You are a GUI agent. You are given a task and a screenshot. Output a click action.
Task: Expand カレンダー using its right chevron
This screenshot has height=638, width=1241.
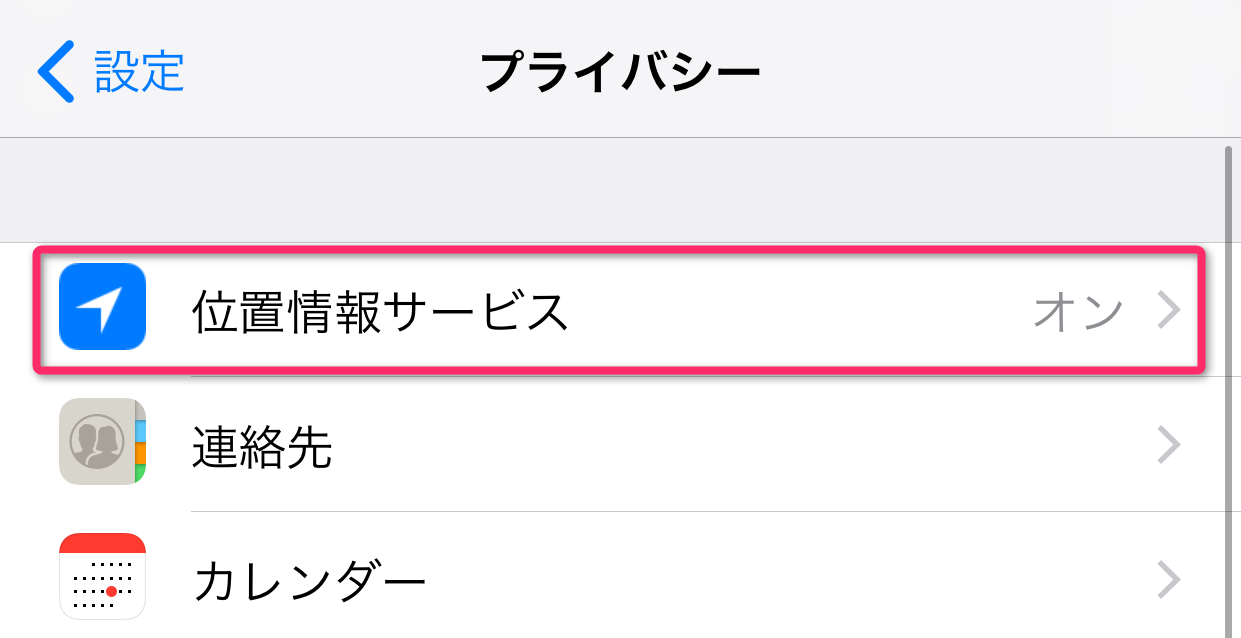click(1169, 580)
